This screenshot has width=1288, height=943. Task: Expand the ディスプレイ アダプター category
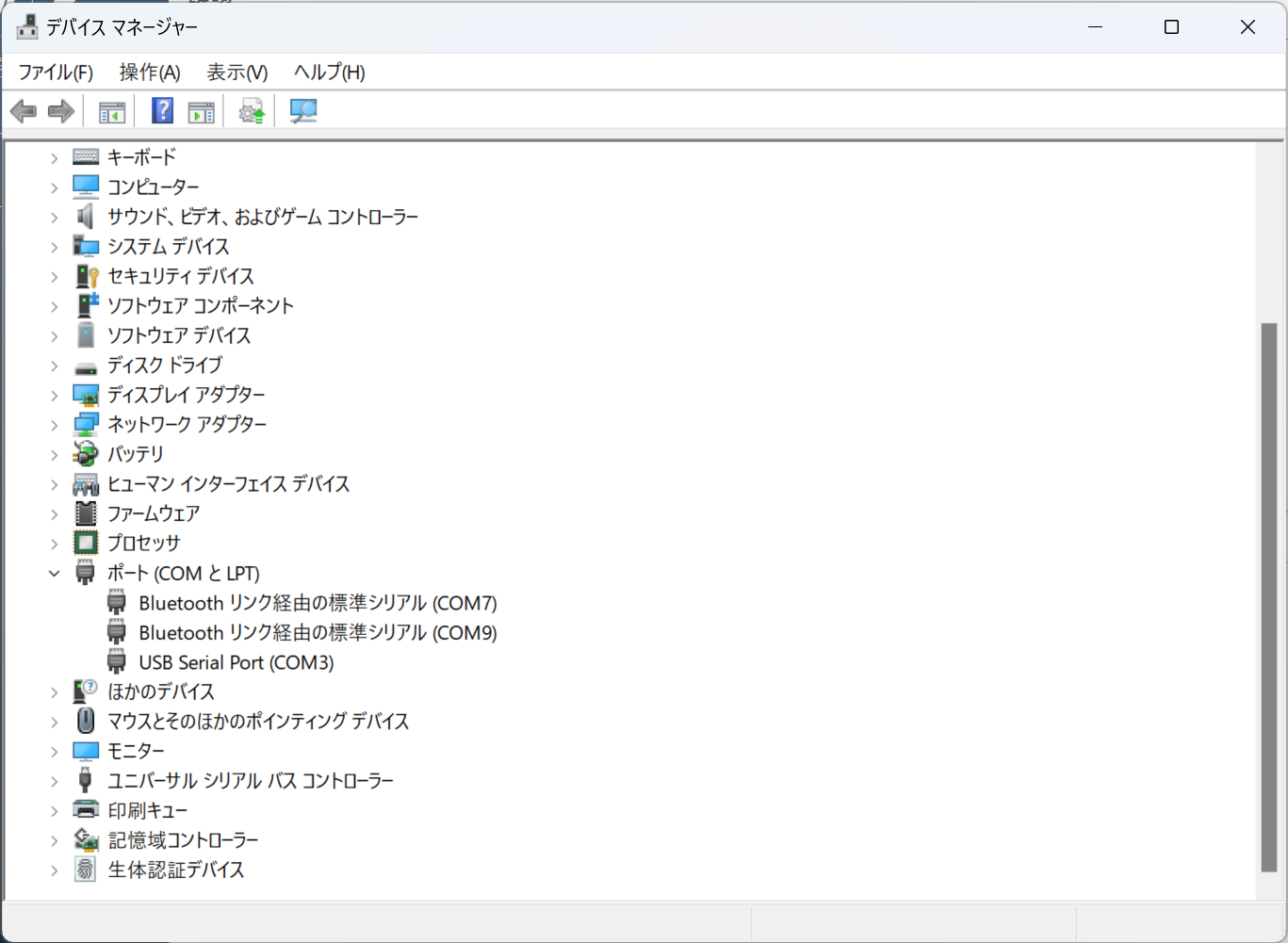tap(54, 395)
